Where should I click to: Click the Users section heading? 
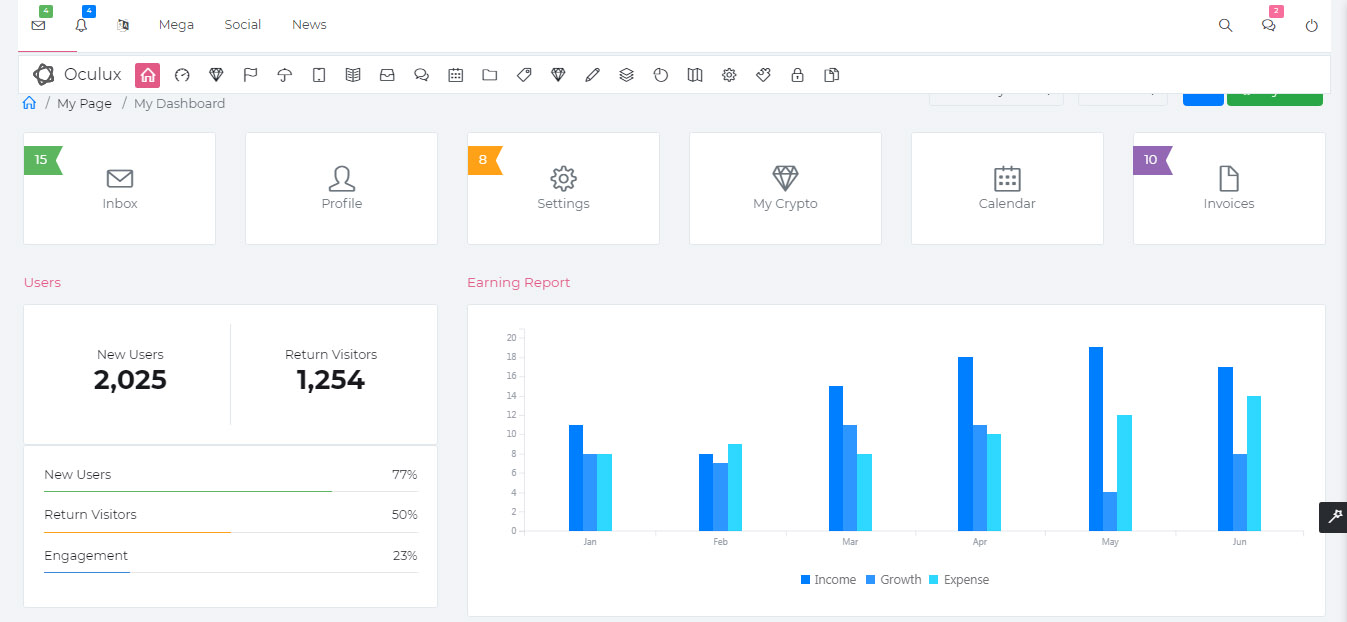coord(42,283)
